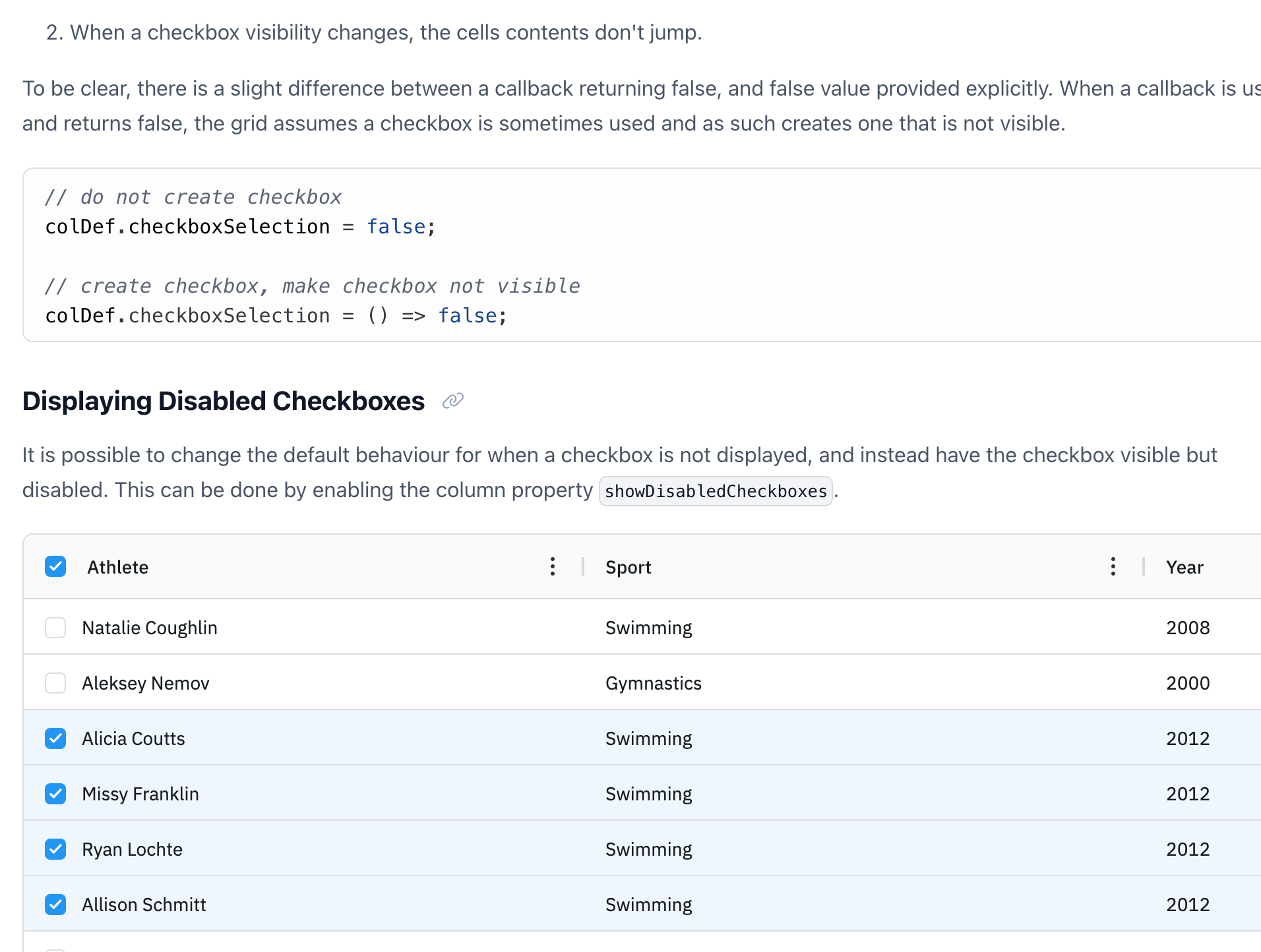Toggle the Athlete header select-all checkbox

(x=55, y=566)
